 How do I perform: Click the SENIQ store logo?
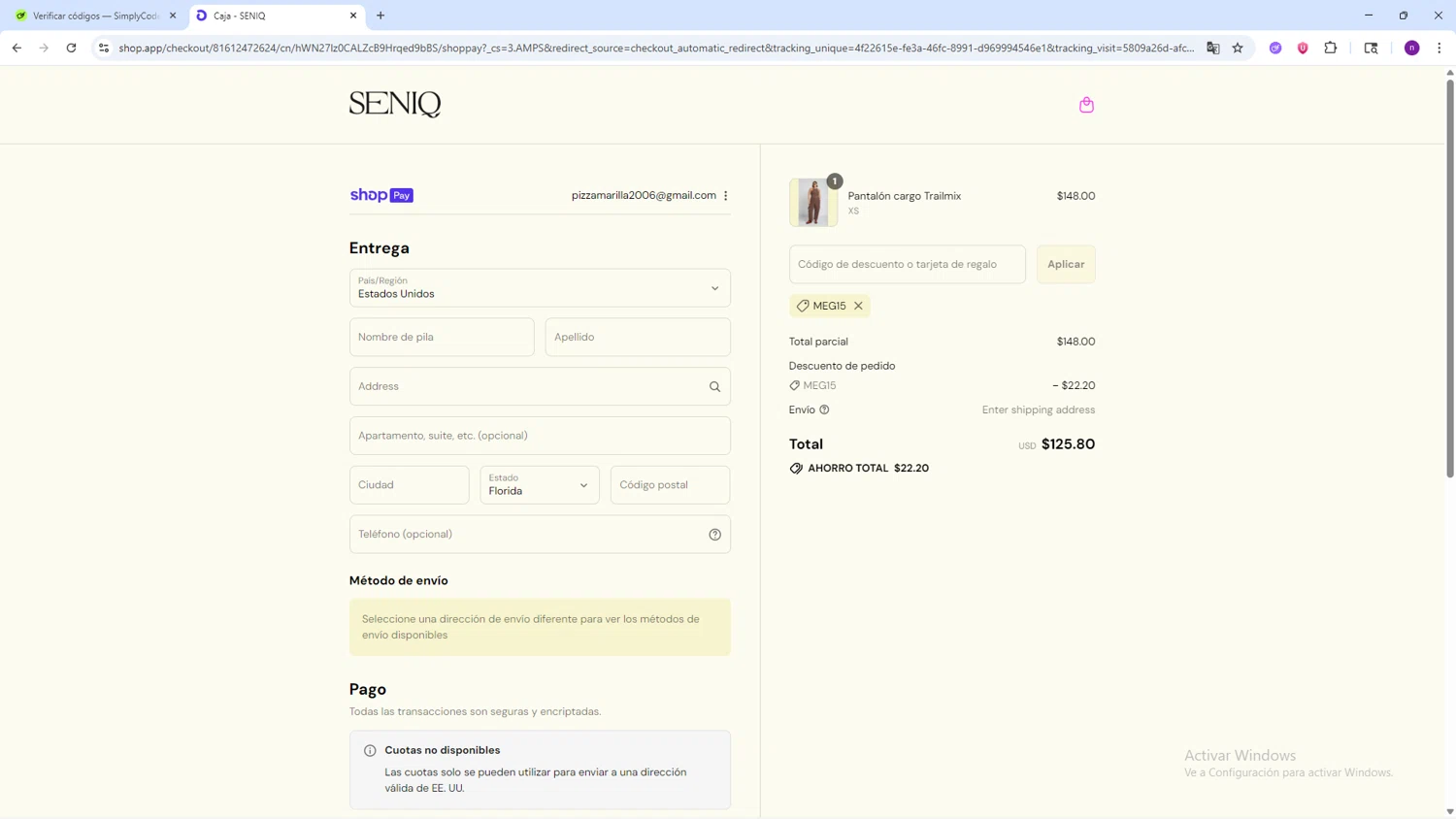(395, 104)
